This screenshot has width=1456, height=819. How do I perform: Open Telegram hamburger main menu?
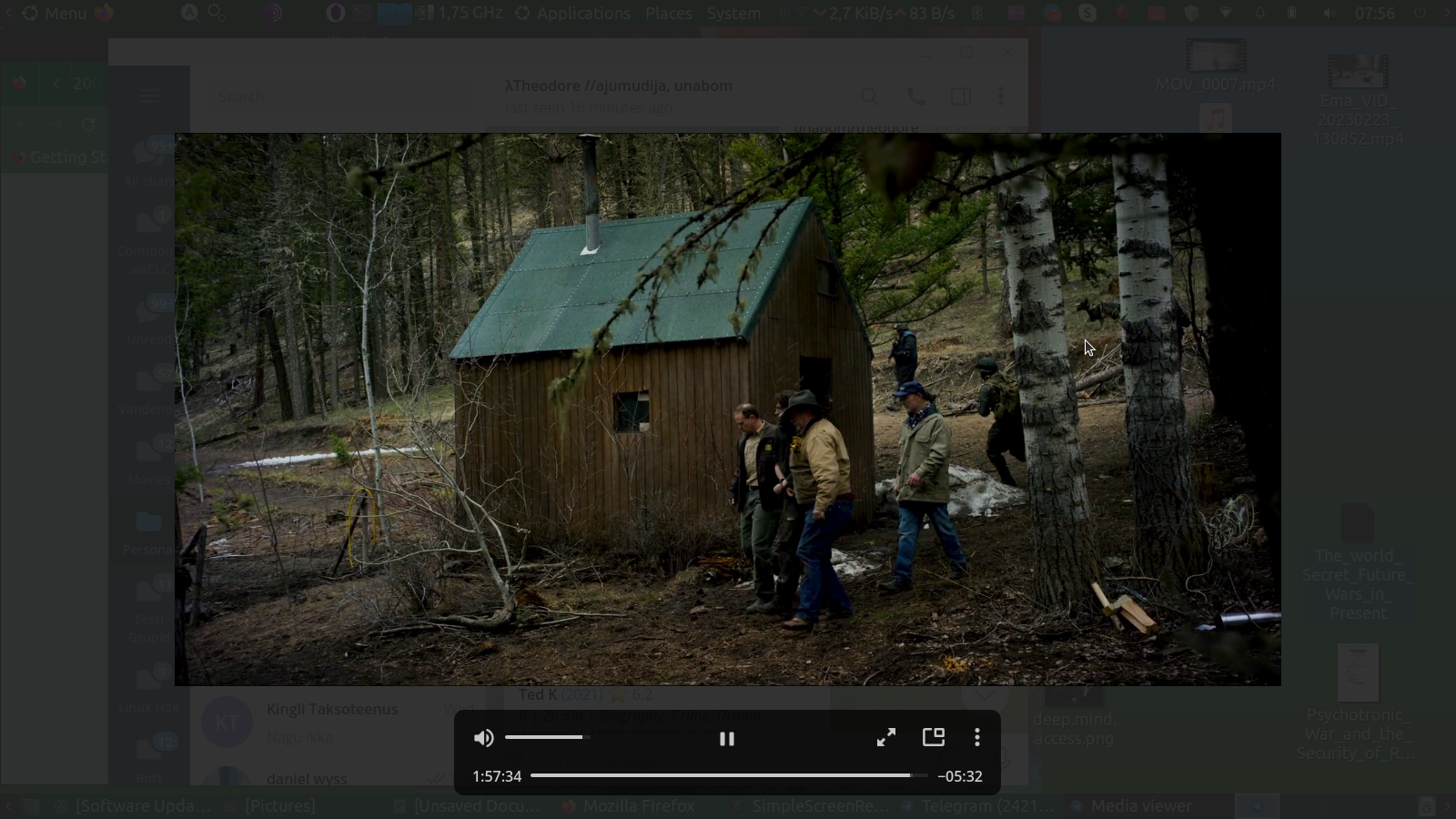tap(149, 95)
